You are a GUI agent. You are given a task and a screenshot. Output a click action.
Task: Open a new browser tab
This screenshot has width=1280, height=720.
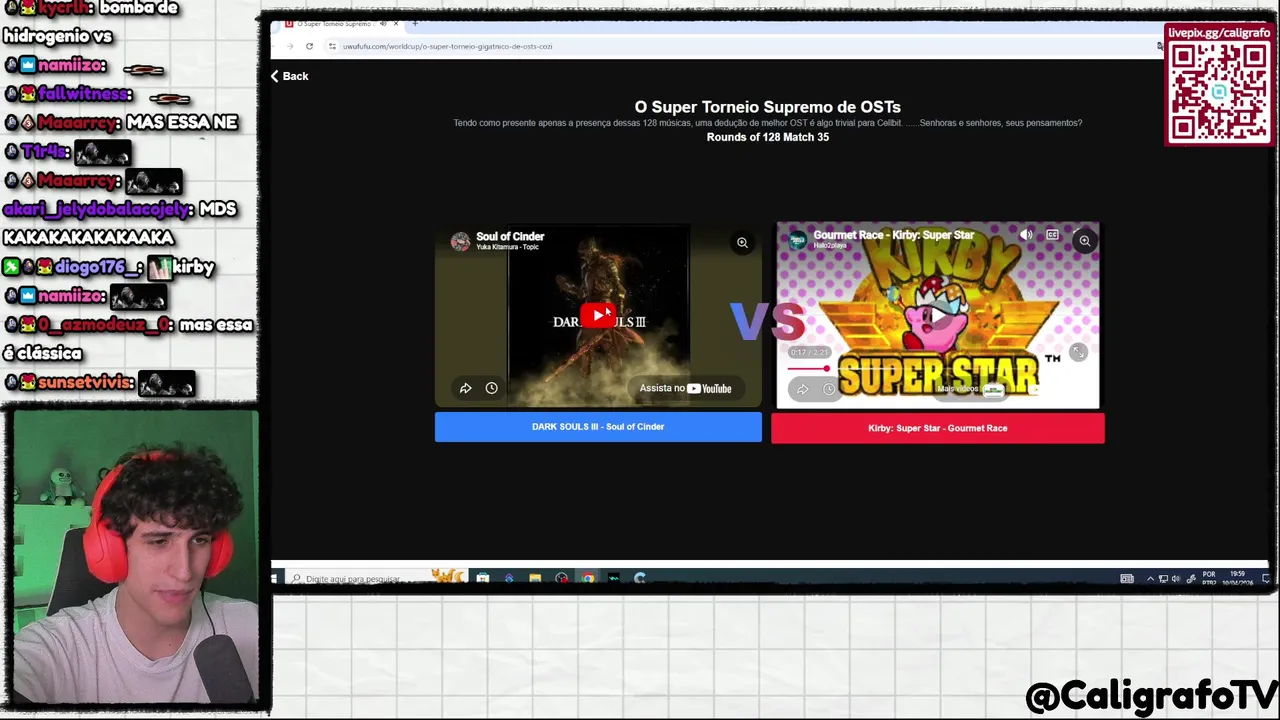tap(415, 23)
